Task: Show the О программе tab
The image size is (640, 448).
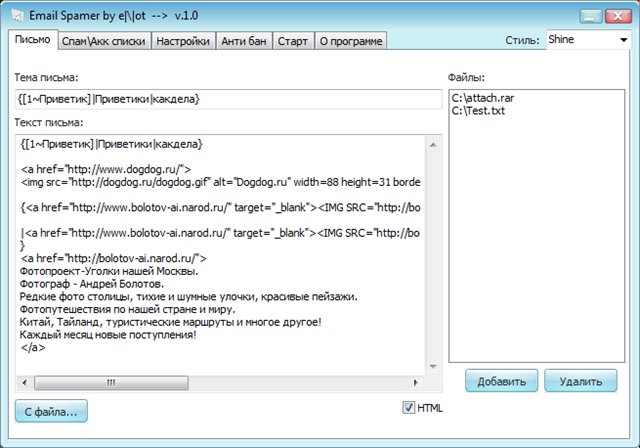Action: [350, 41]
